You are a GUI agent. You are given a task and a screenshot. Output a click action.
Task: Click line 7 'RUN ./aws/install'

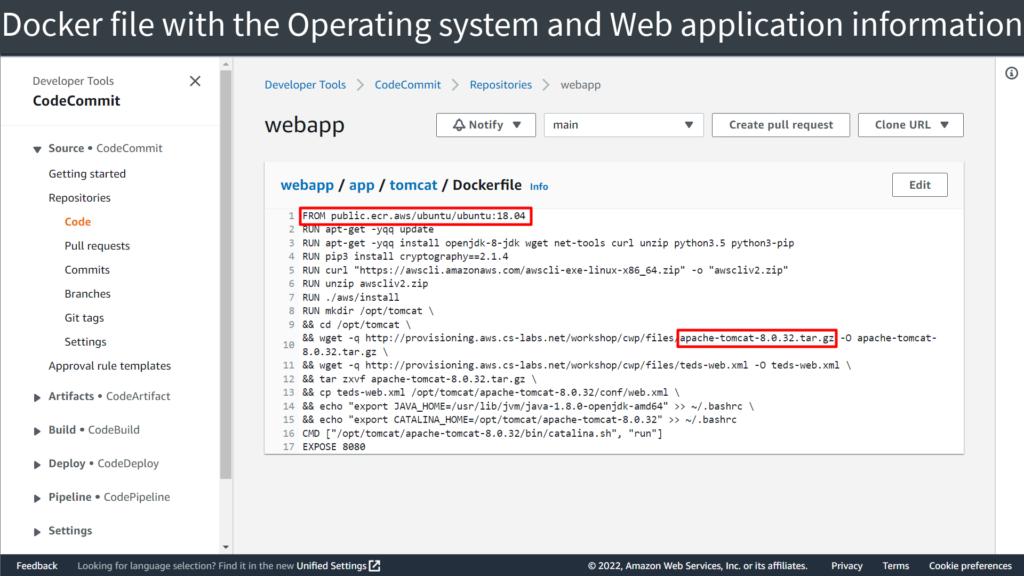(x=351, y=298)
